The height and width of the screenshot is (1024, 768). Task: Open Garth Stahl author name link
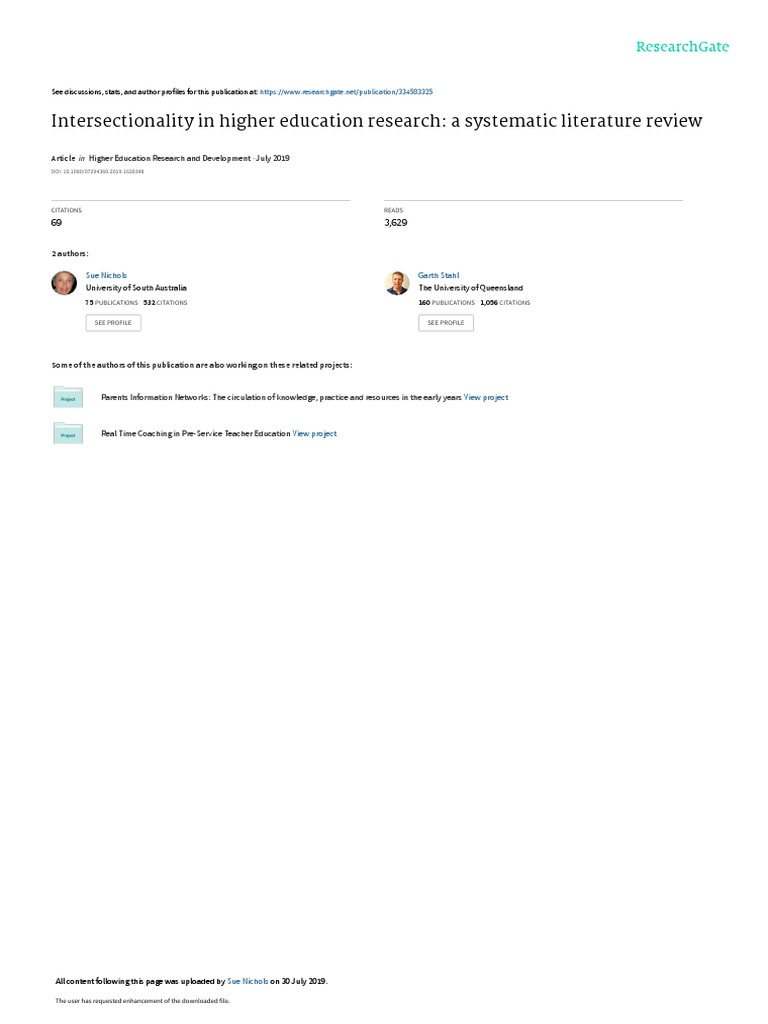tap(439, 276)
